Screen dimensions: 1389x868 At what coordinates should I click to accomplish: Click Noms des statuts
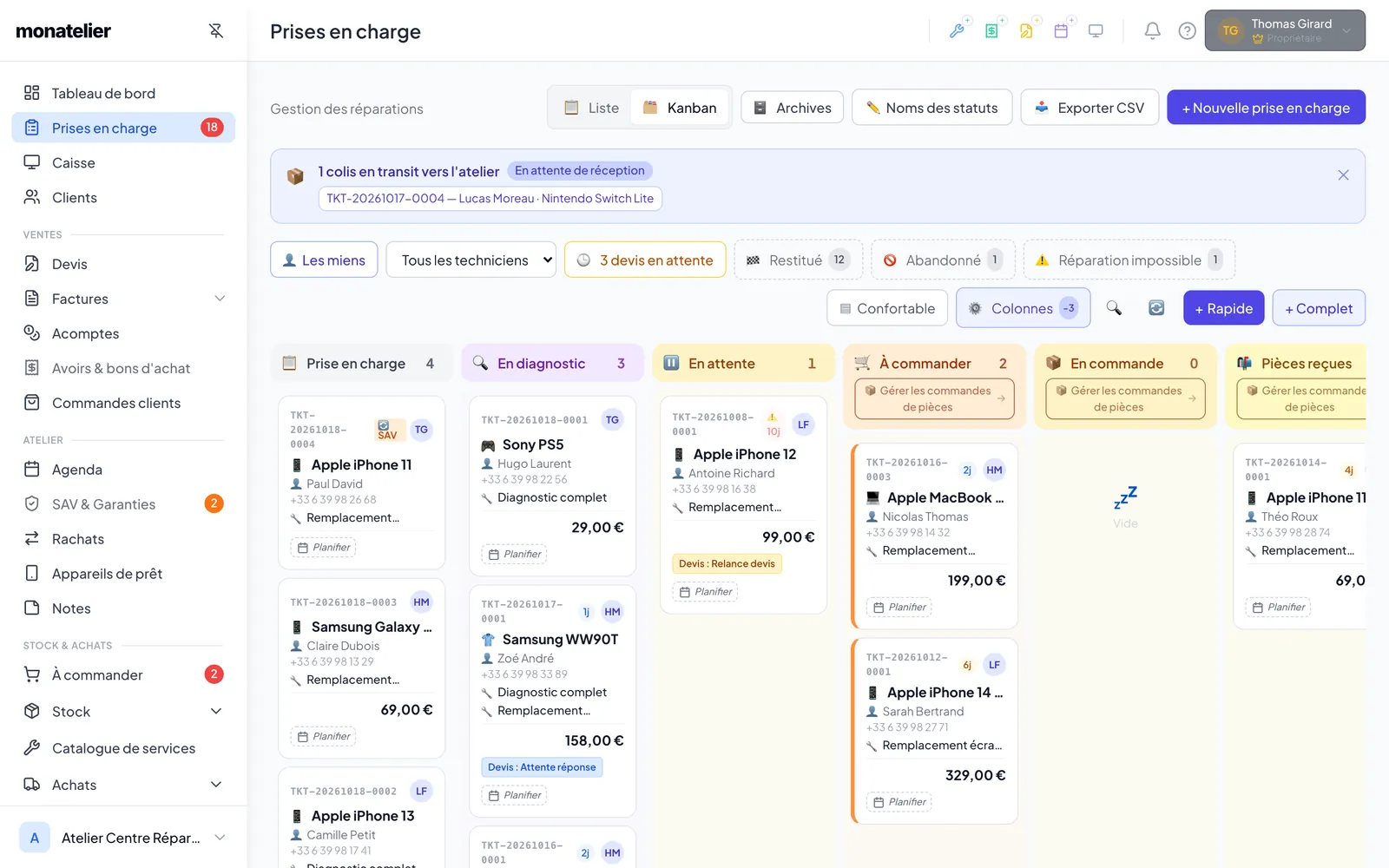(x=931, y=108)
